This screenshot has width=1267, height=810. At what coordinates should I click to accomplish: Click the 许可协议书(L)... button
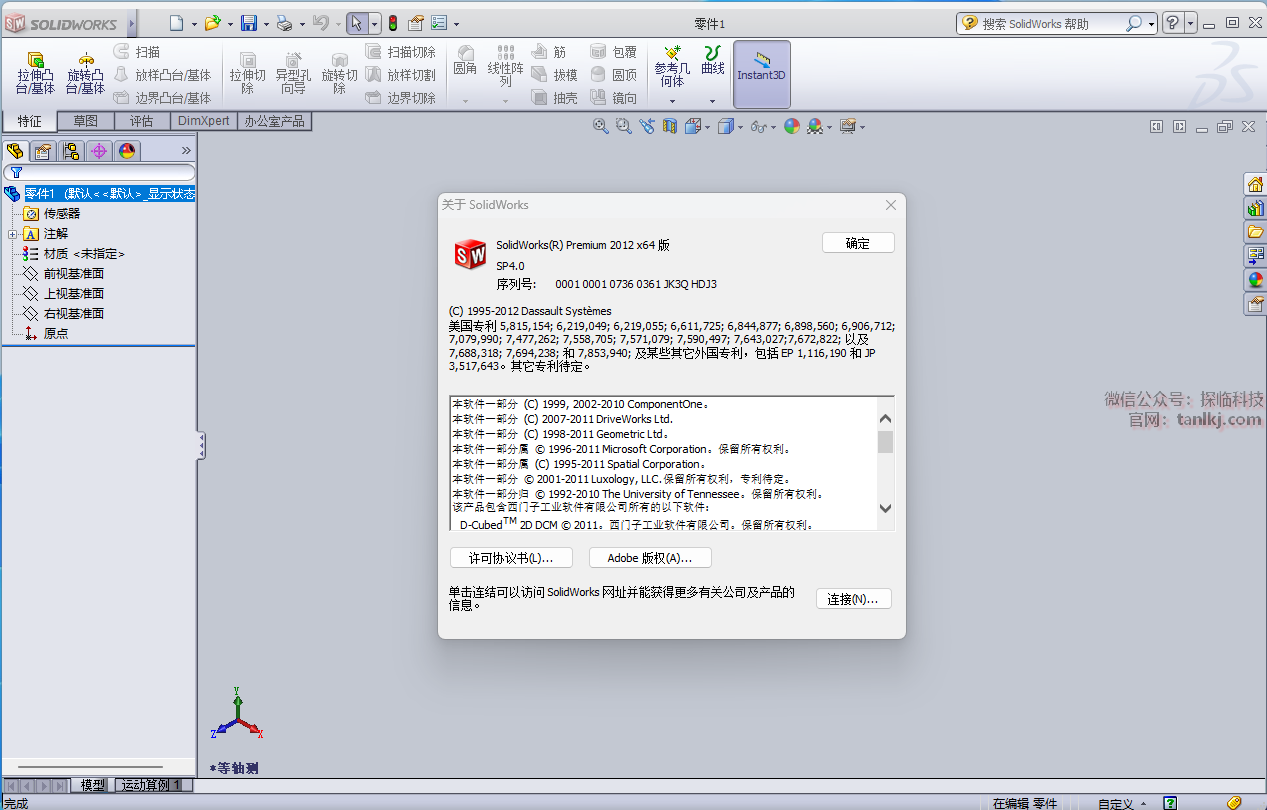[x=511, y=558]
